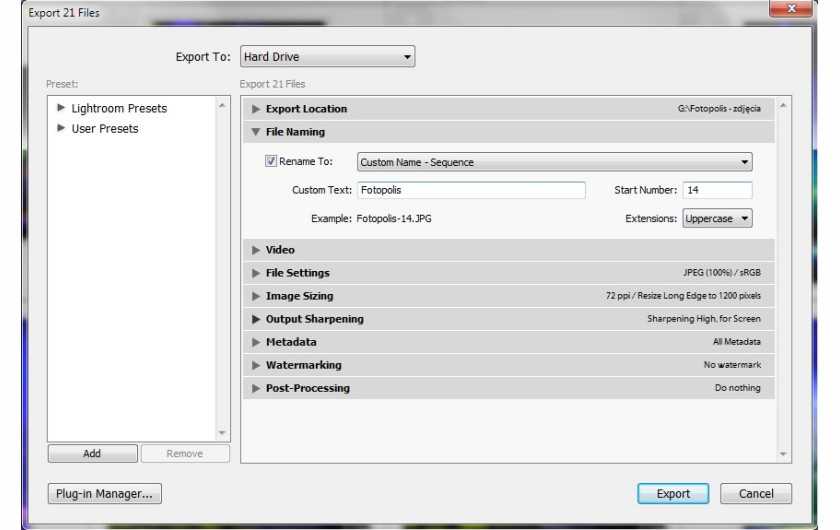The image size is (840, 530).
Task: Click the Start Number input field
Action: pyautogui.click(x=717, y=190)
